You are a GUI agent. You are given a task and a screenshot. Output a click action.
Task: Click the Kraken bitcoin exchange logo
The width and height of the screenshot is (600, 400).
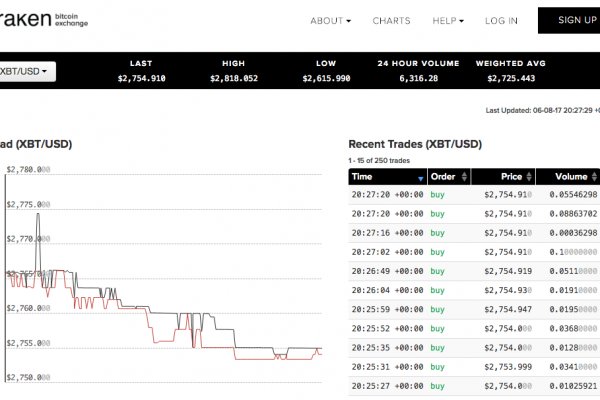tap(45, 20)
